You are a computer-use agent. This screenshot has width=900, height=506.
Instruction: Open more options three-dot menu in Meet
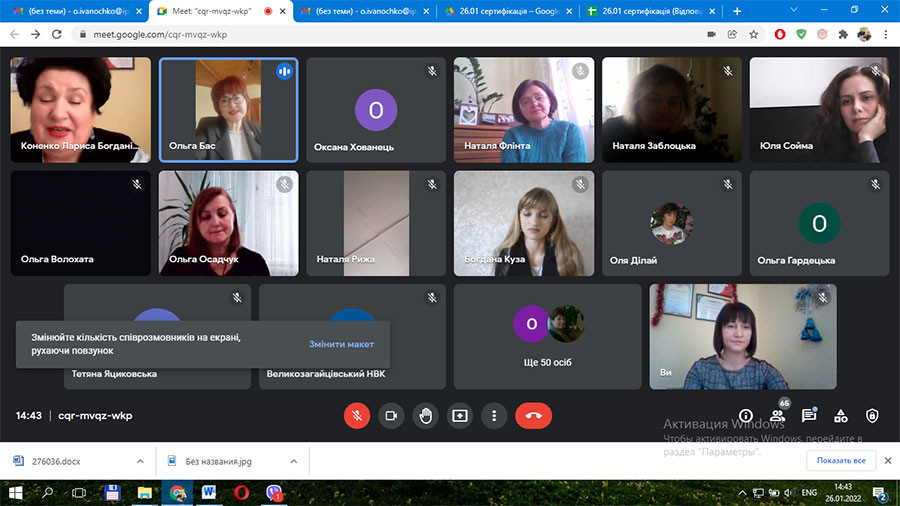tap(494, 415)
